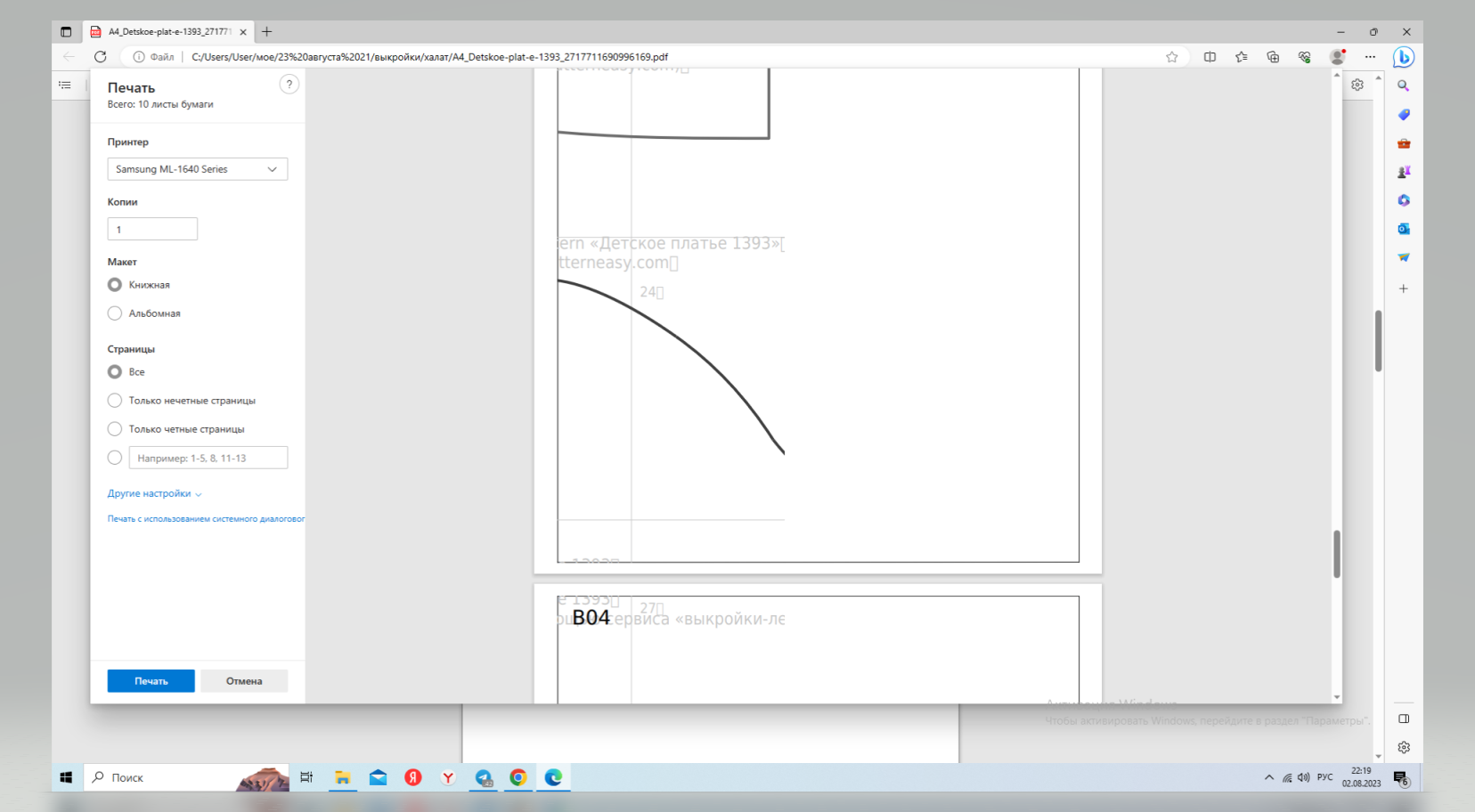Select Только четные страницы option
Viewport: 1475px width, 812px height.
tap(115, 429)
